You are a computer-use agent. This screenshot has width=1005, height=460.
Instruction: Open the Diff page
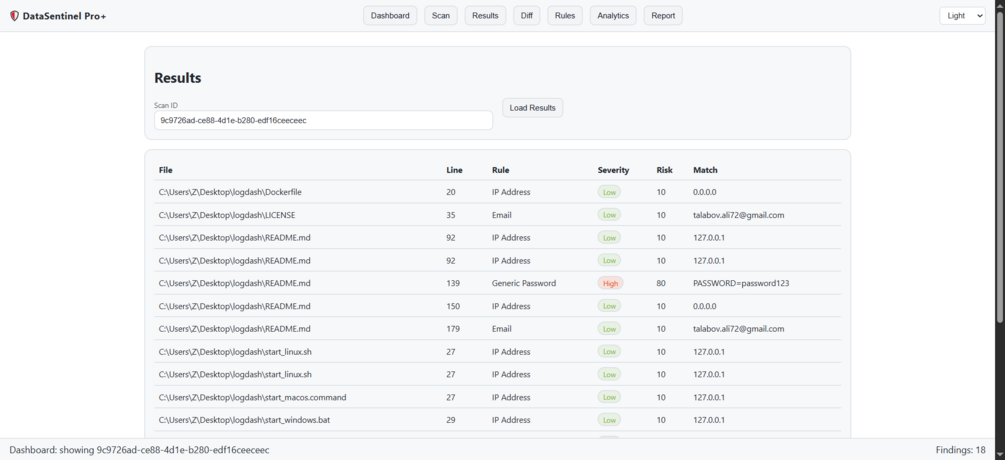(x=526, y=16)
